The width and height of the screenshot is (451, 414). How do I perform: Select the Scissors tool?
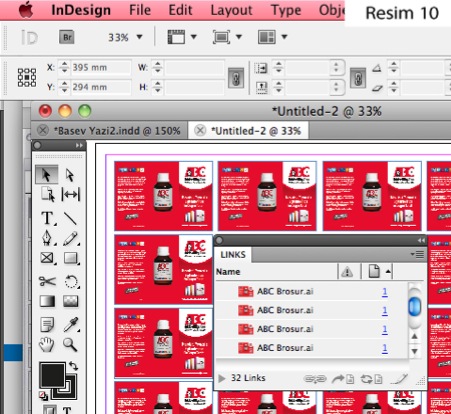[x=47, y=281]
